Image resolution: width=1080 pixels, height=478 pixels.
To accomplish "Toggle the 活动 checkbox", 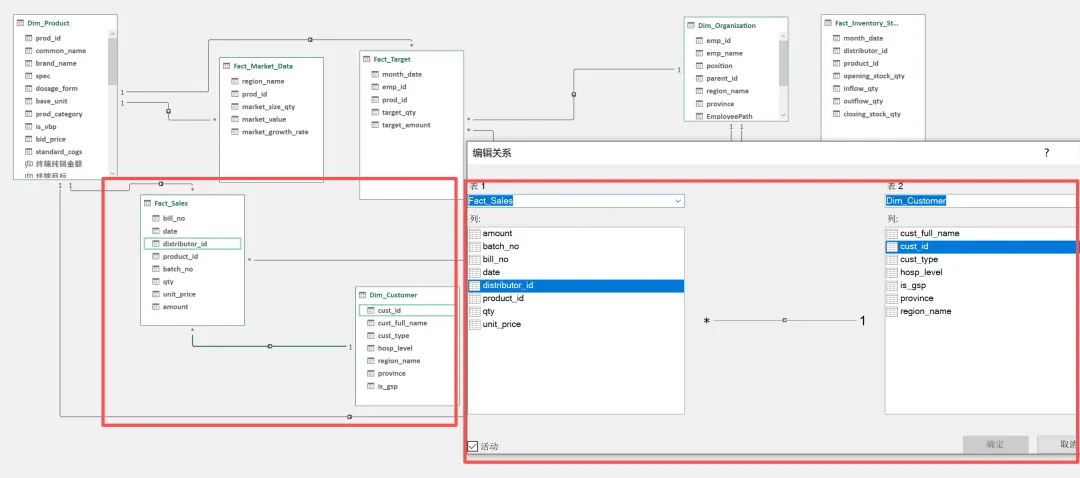I will tap(472, 446).
